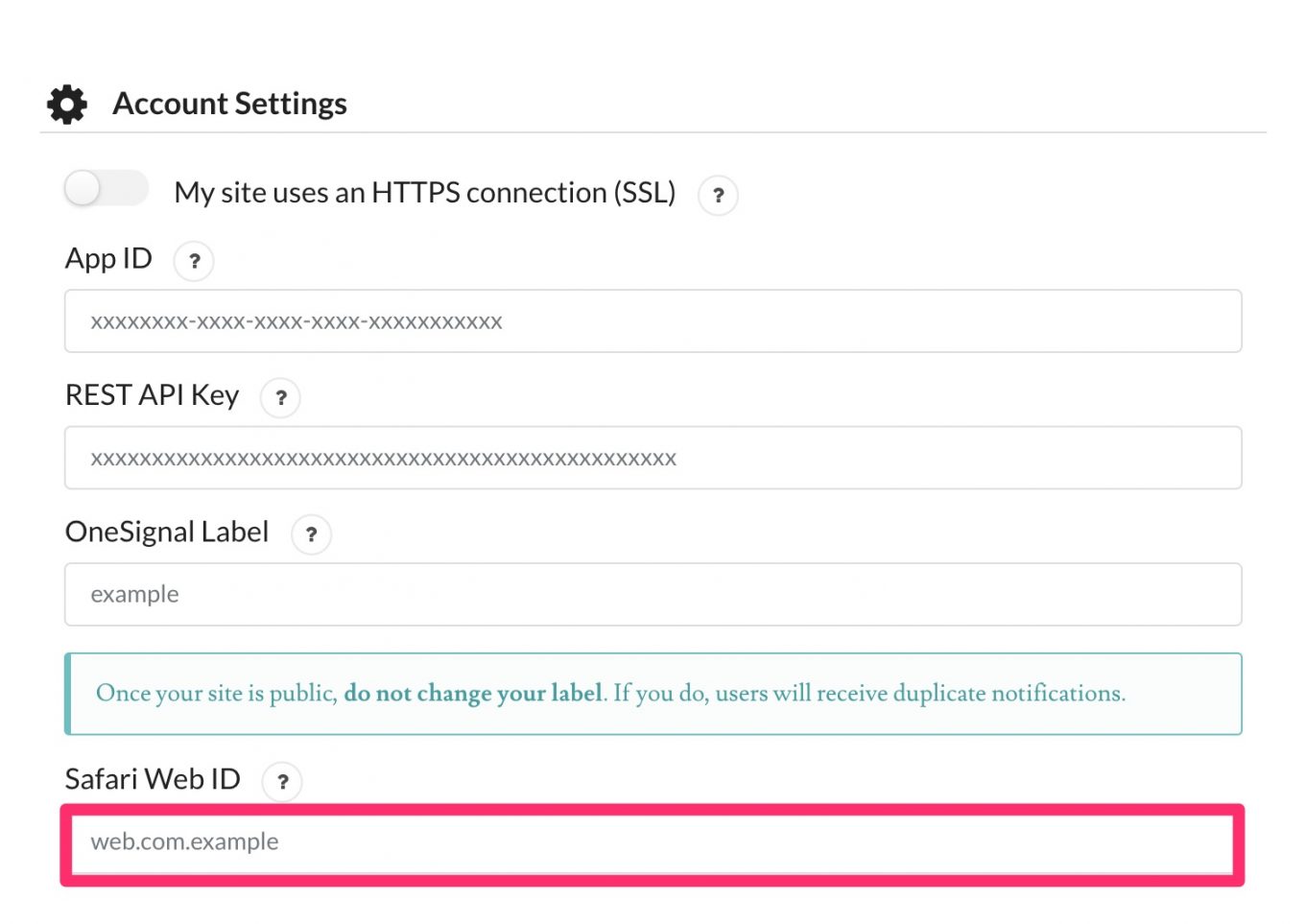Click the Account Settings heading
The height and width of the screenshot is (924, 1305).
click(x=229, y=104)
